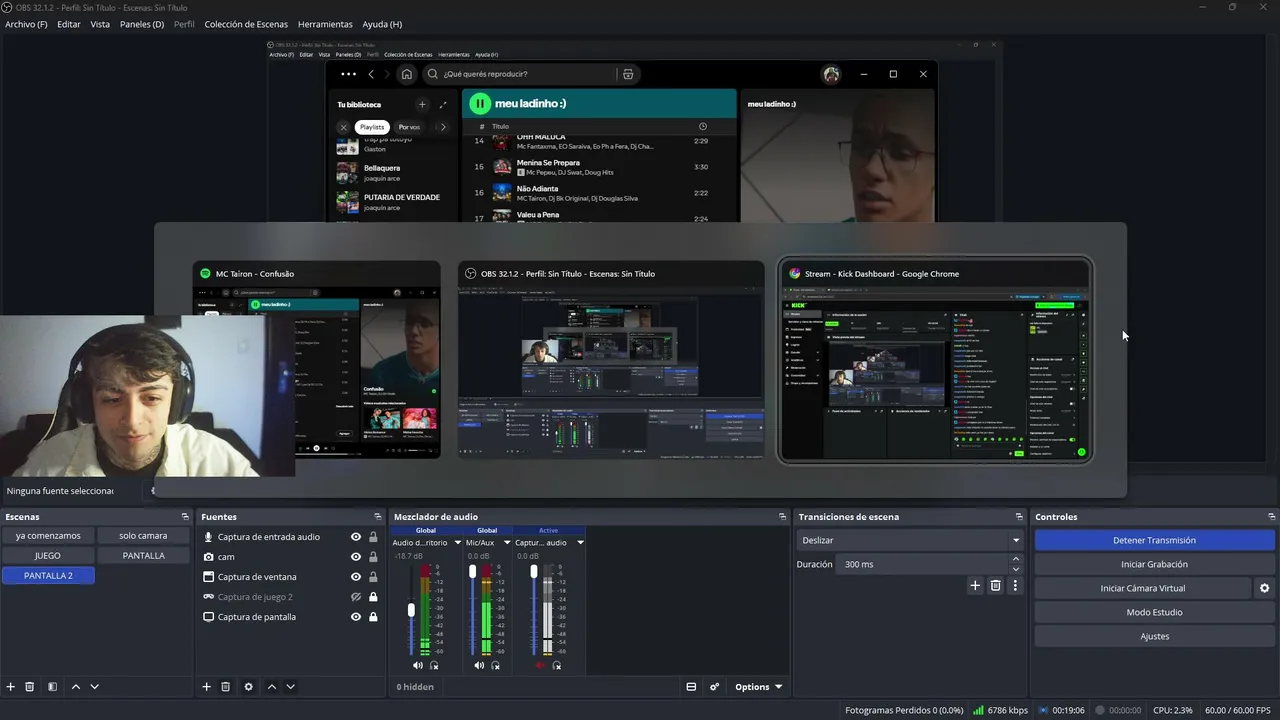Open the mixer Options dropdown
This screenshot has width=1280, height=720.
(x=758, y=687)
